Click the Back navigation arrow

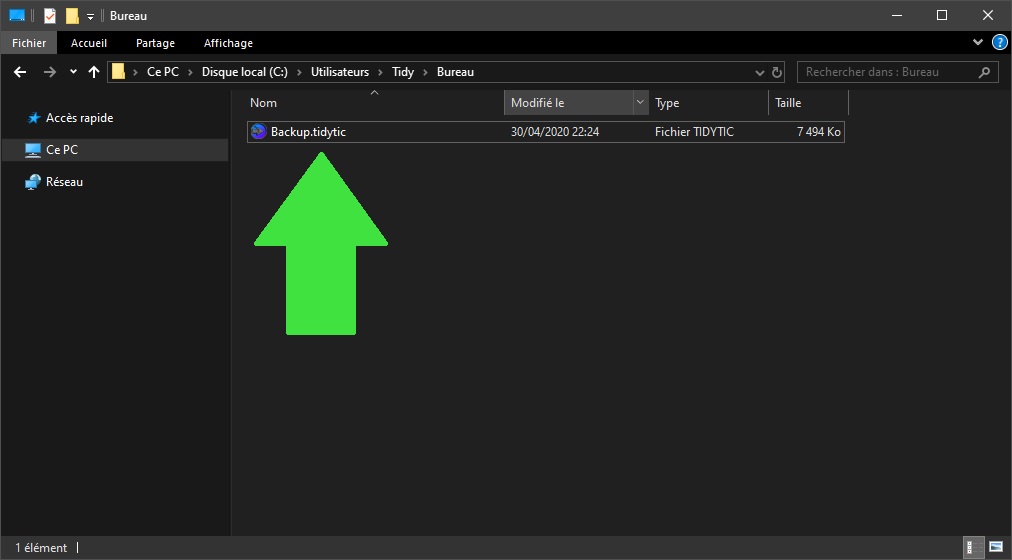pyautogui.click(x=20, y=72)
